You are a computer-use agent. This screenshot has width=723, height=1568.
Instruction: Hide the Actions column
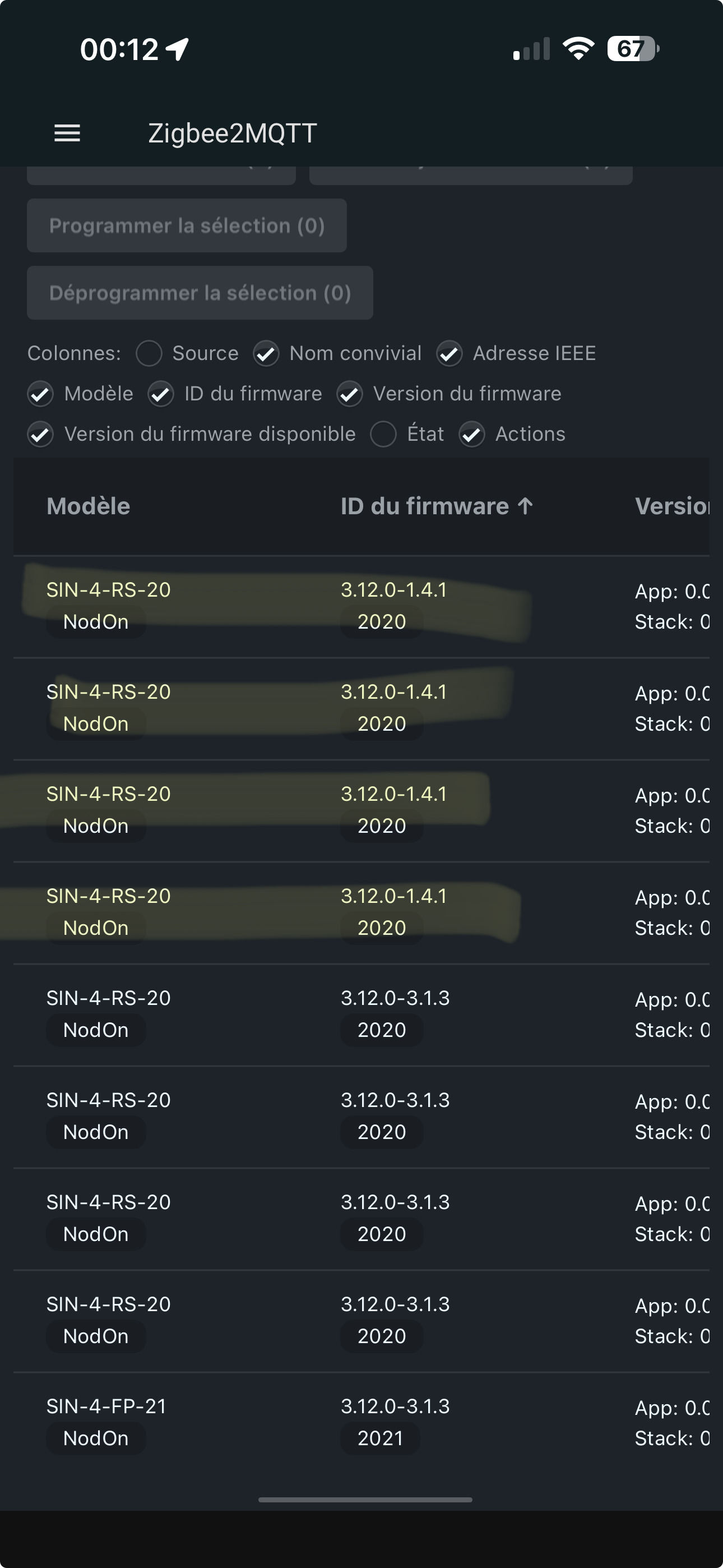[x=472, y=434]
